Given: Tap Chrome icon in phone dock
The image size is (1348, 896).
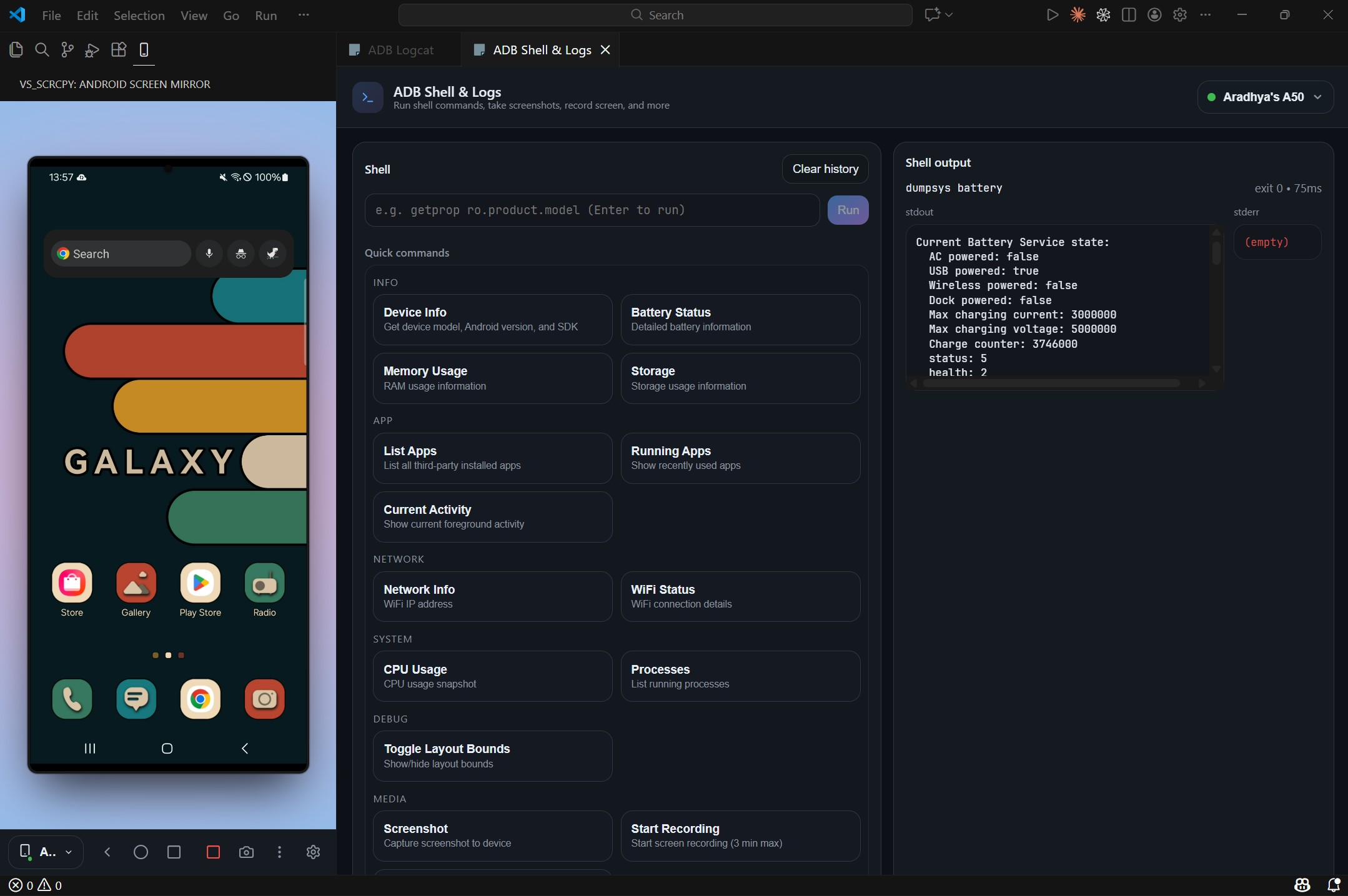Looking at the screenshot, I should [200, 699].
